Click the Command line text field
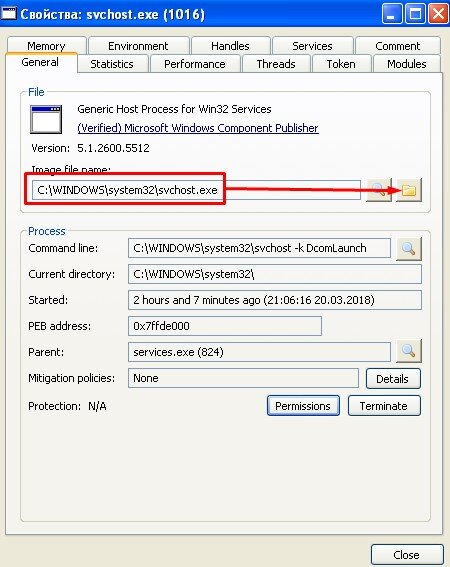 click(x=259, y=248)
